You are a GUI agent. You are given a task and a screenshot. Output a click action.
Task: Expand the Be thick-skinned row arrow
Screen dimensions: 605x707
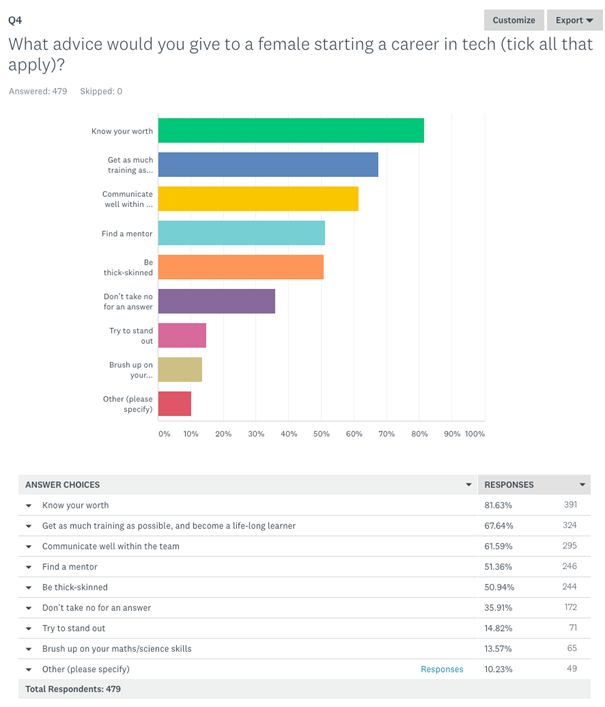pos(29,587)
